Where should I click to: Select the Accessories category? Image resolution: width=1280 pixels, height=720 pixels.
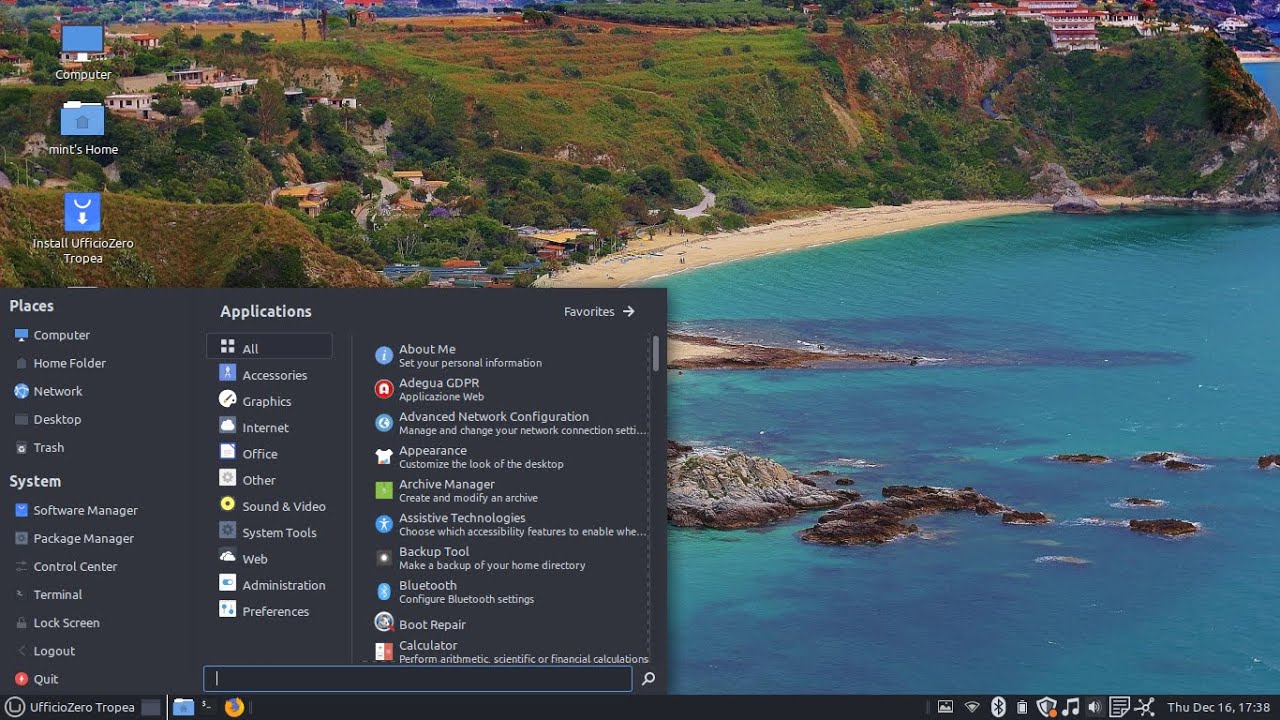click(273, 375)
